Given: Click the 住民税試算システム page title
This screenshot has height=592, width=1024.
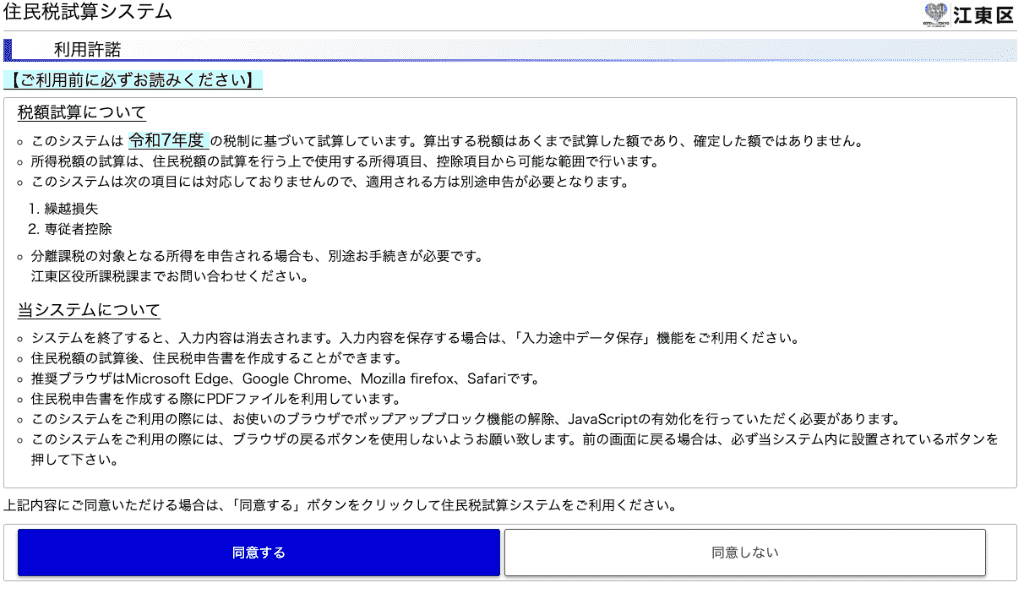Looking at the screenshot, I should pyautogui.click(x=88, y=13).
